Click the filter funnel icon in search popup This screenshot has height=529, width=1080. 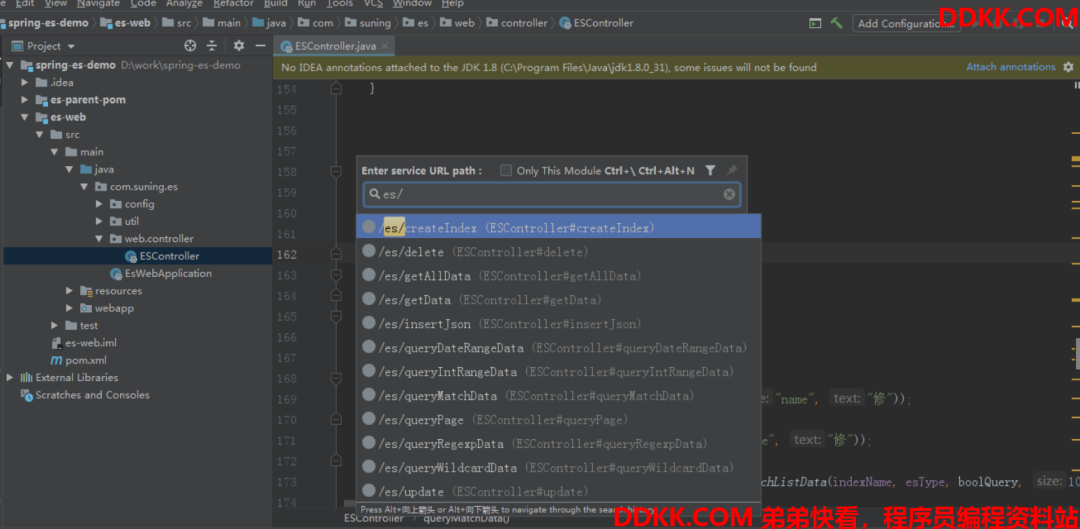710,170
